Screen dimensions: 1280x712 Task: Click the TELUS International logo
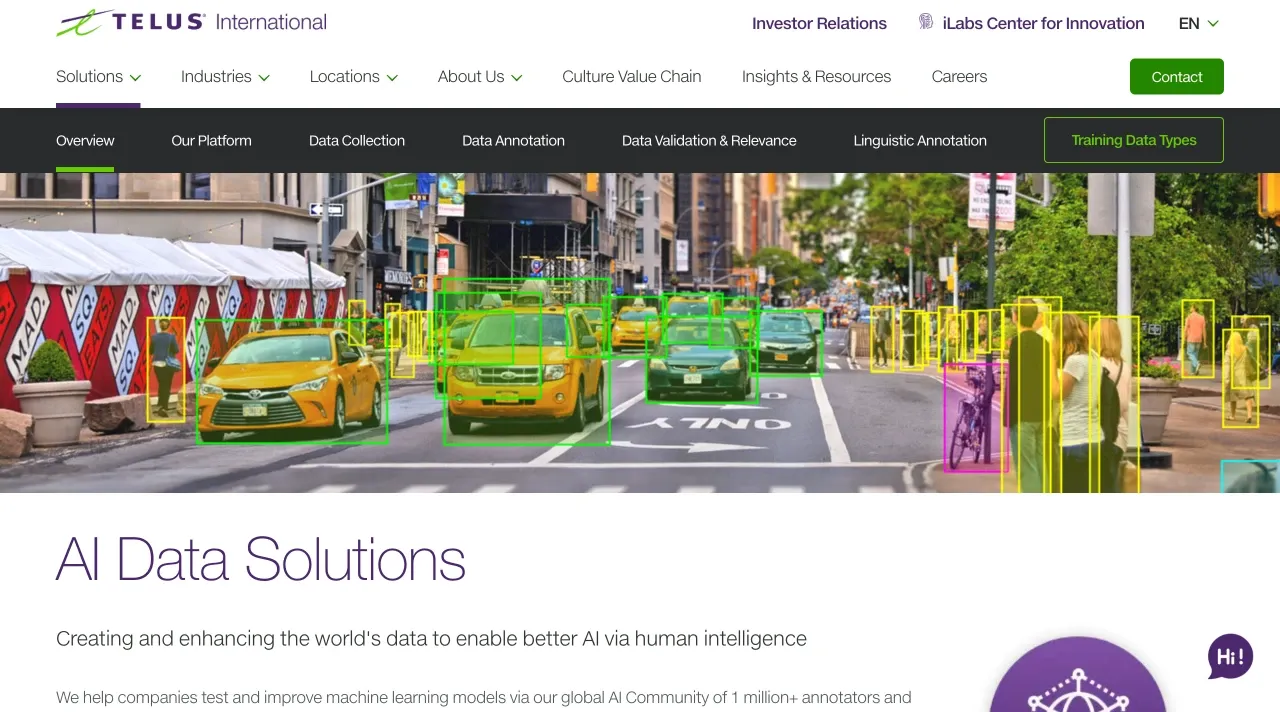click(191, 22)
